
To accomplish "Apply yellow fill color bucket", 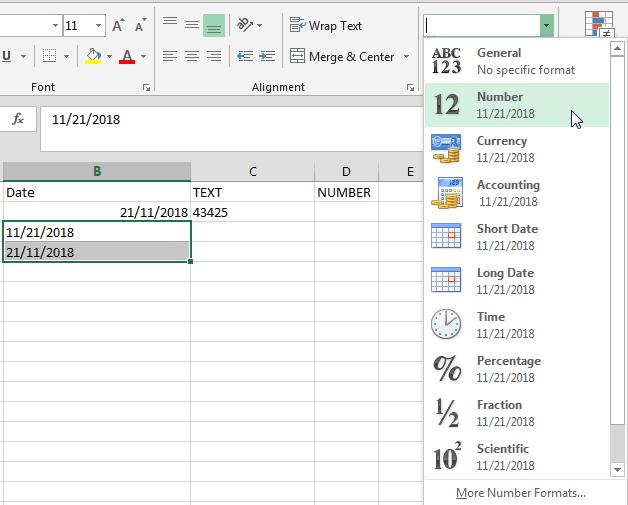I will [93, 56].
